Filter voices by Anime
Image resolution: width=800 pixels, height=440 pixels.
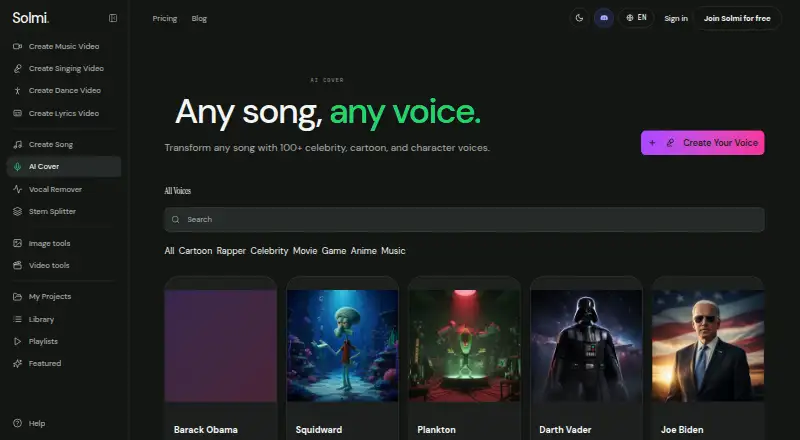click(x=364, y=251)
